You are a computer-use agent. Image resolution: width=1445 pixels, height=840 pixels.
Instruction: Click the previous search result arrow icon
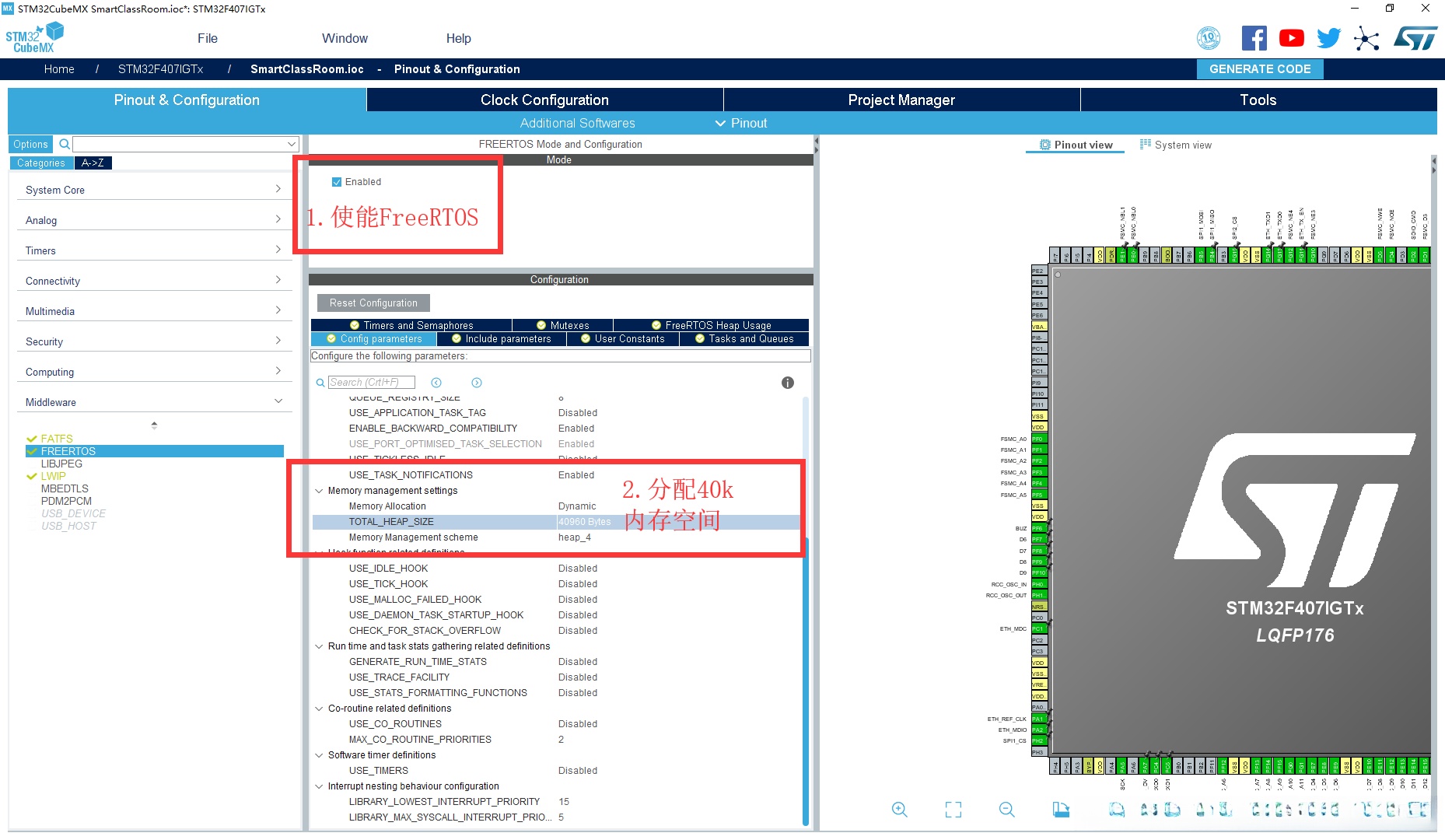(x=436, y=383)
